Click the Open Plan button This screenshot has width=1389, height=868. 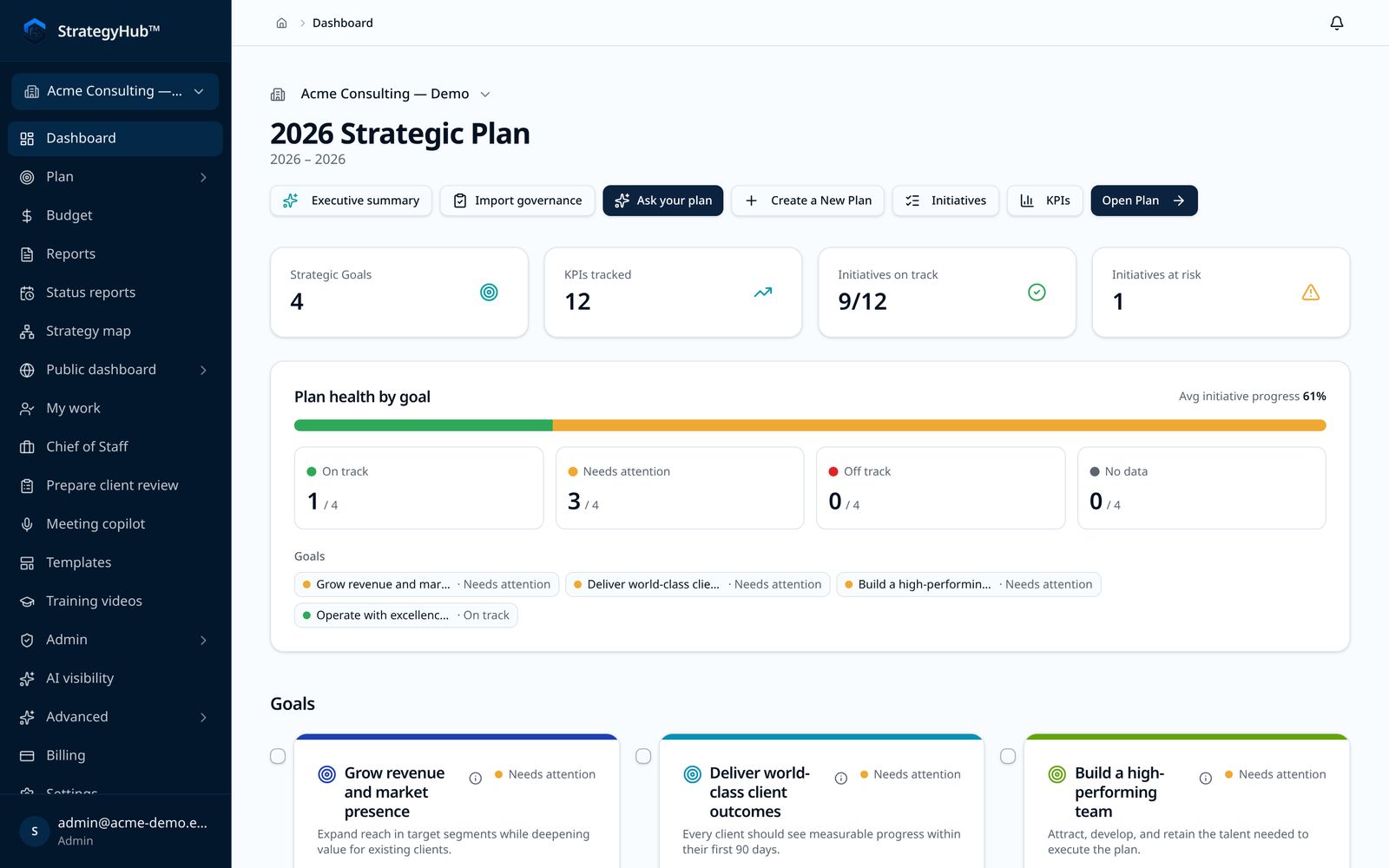click(x=1144, y=201)
